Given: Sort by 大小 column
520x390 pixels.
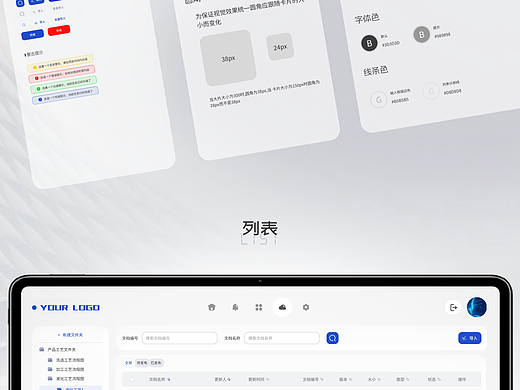Looking at the screenshot, I should click(374, 379).
